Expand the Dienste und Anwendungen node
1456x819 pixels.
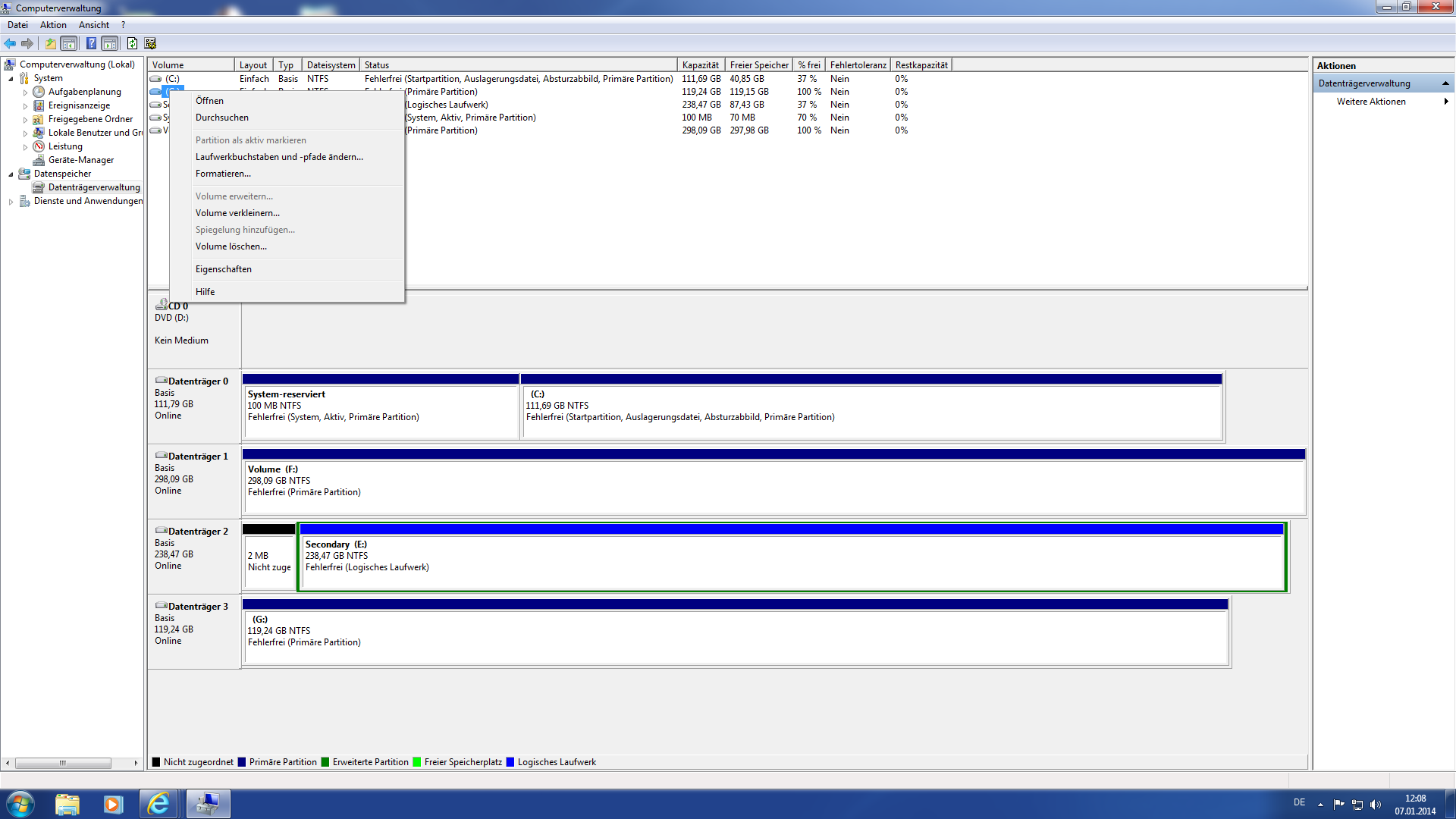click(x=11, y=202)
